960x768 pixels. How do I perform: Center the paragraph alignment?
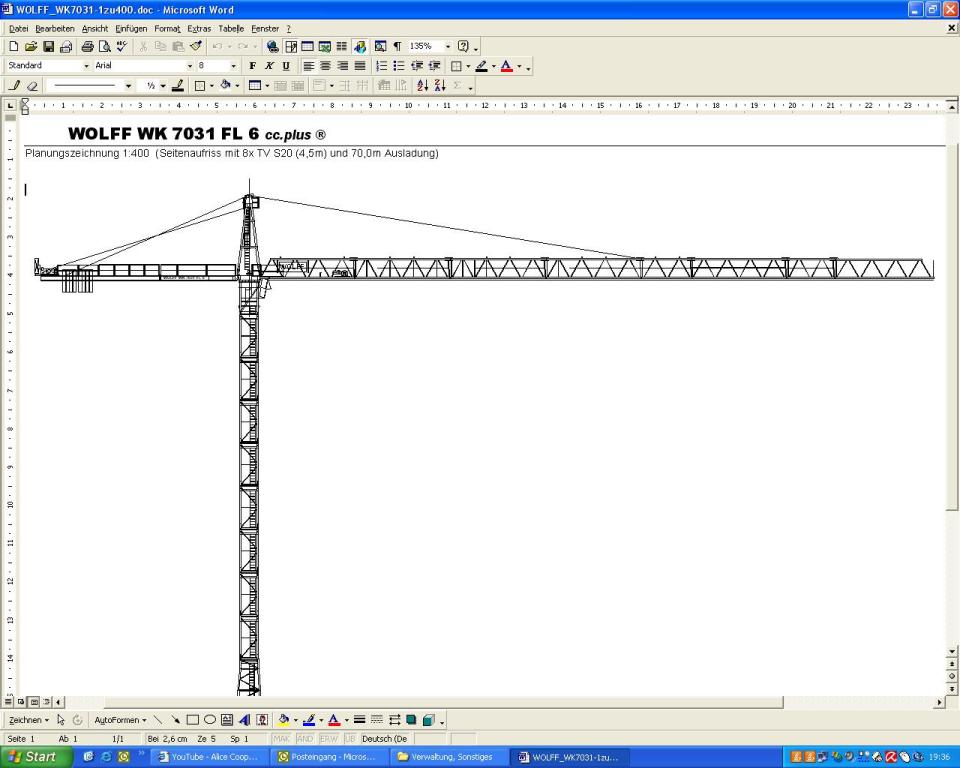click(325, 66)
